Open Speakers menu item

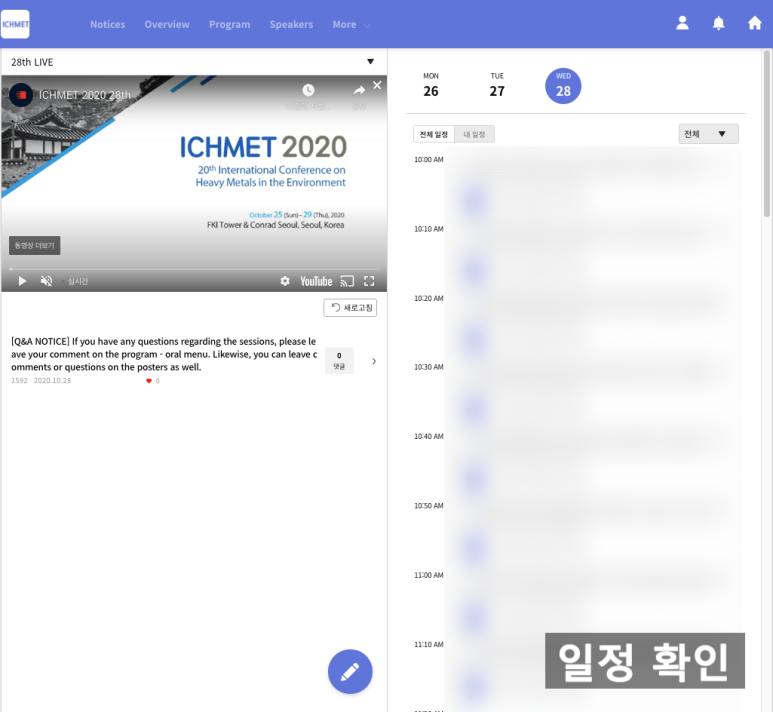(291, 24)
